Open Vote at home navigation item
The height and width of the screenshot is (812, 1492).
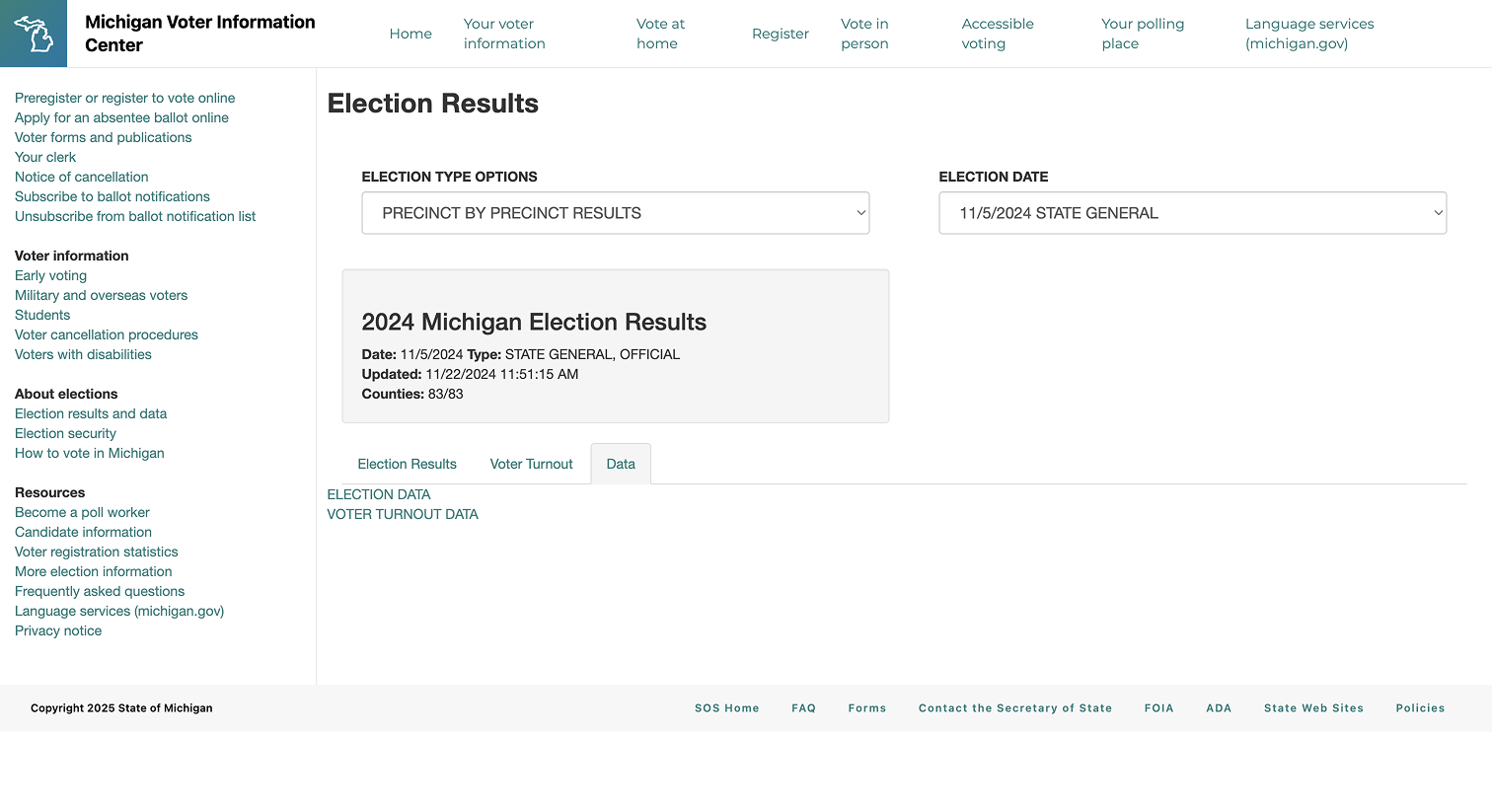660,34
